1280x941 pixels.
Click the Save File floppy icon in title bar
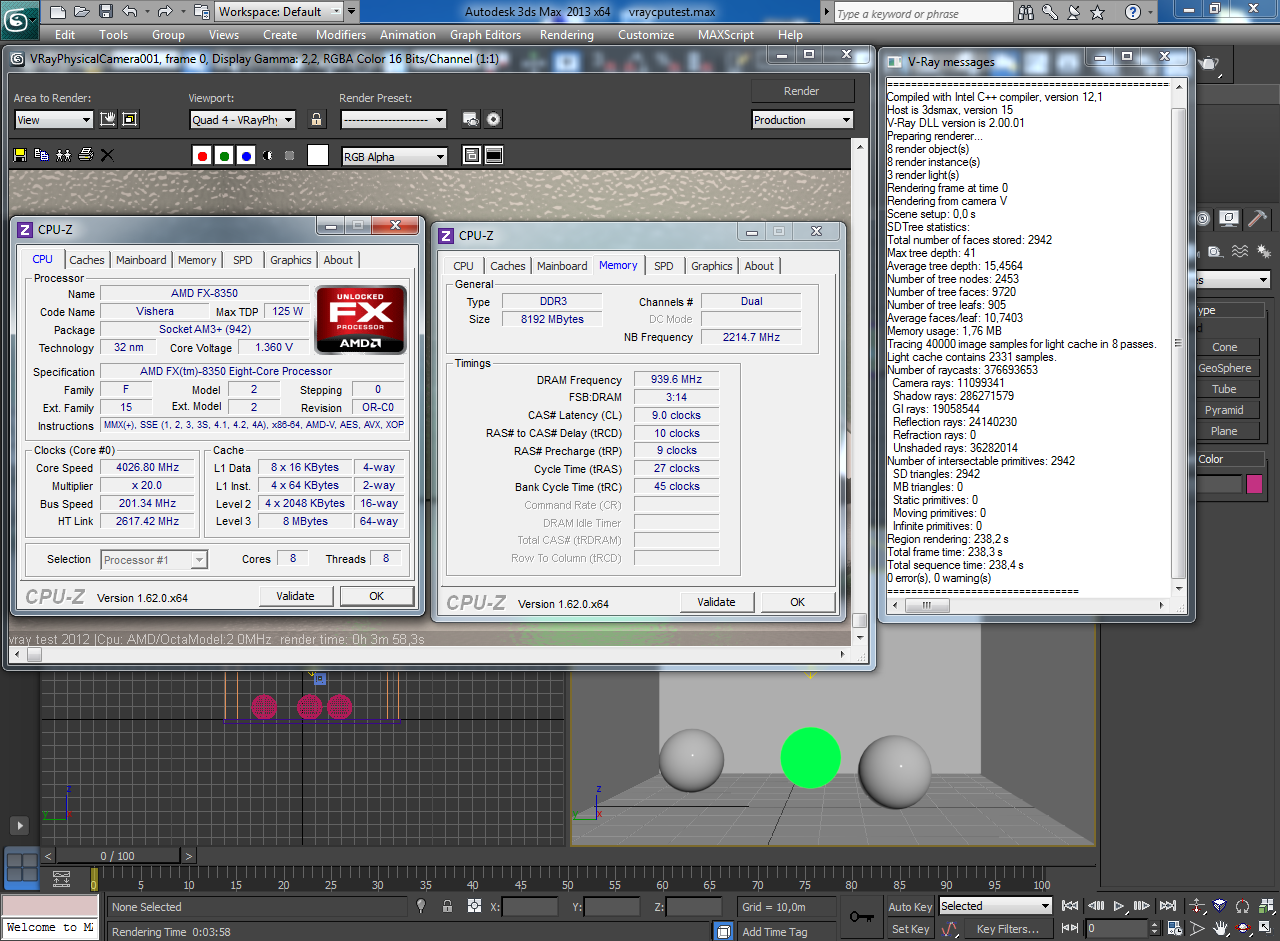(106, 12)
